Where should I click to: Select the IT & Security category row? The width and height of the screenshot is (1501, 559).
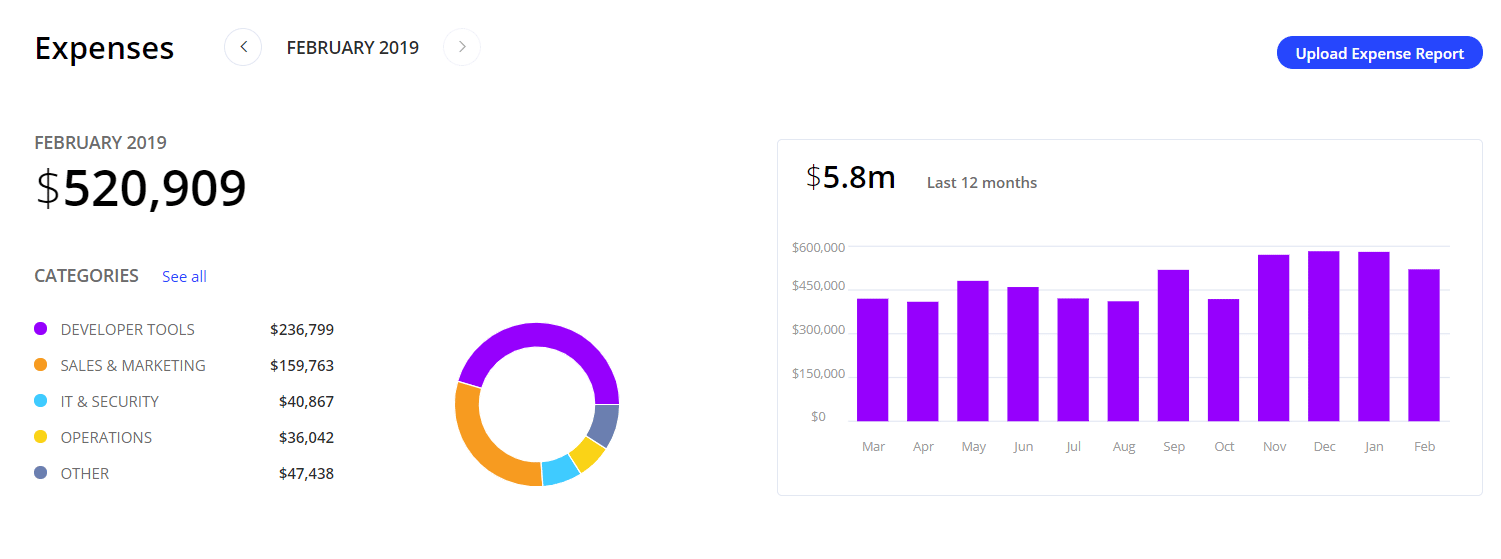[109, 401]
